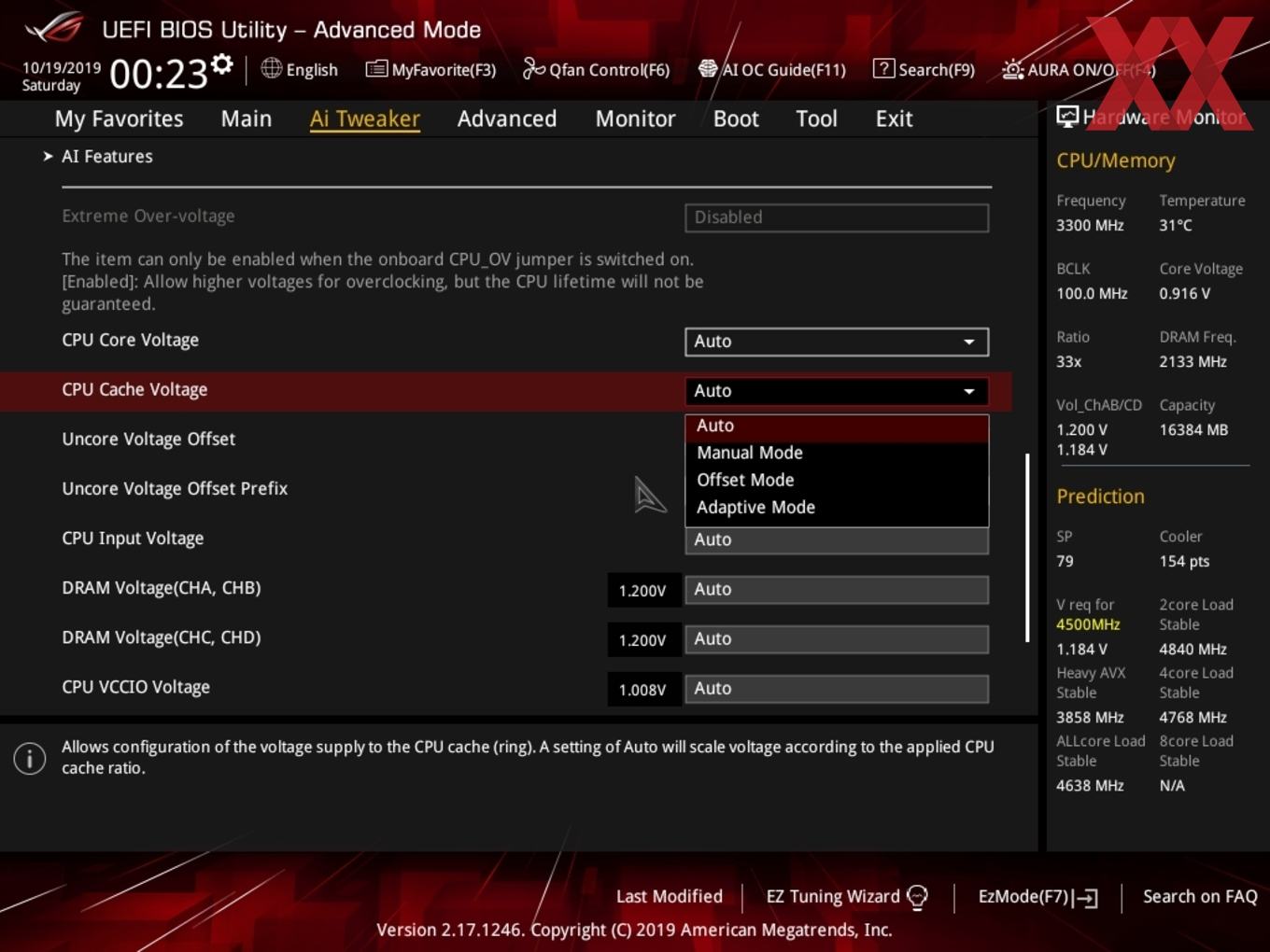Click the Hardware Monitor screen icon
This screenshot has height=952, width=1270.
(1067, 117)
